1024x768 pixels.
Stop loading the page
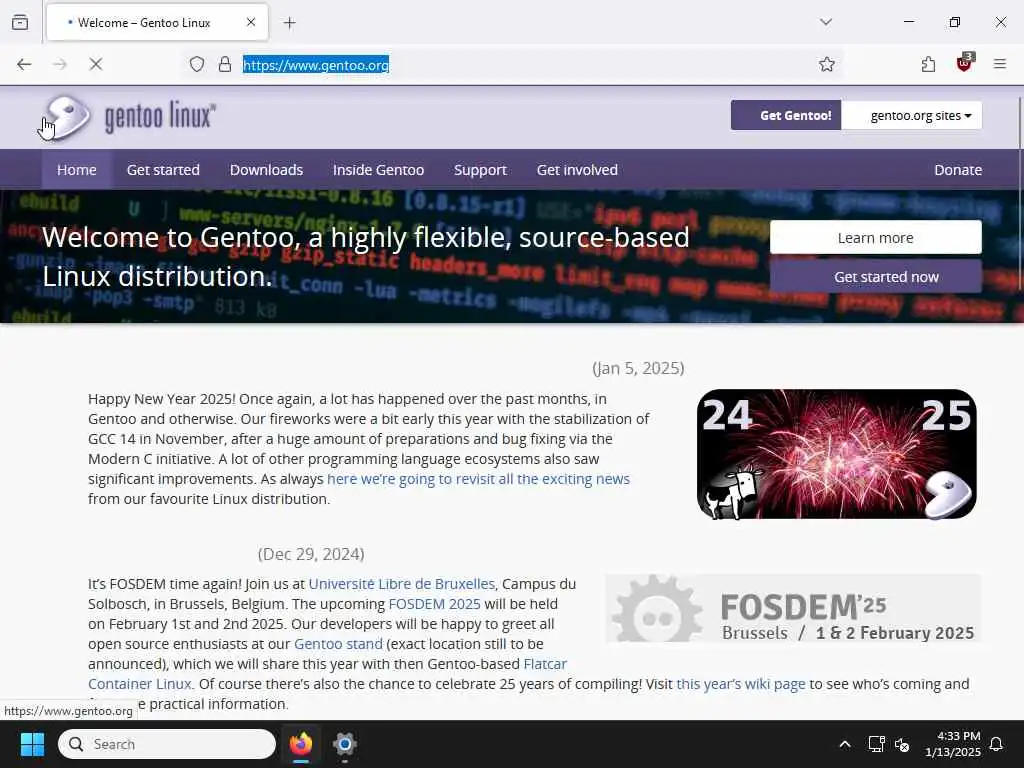pyautogui.click(x=95, y=64)
